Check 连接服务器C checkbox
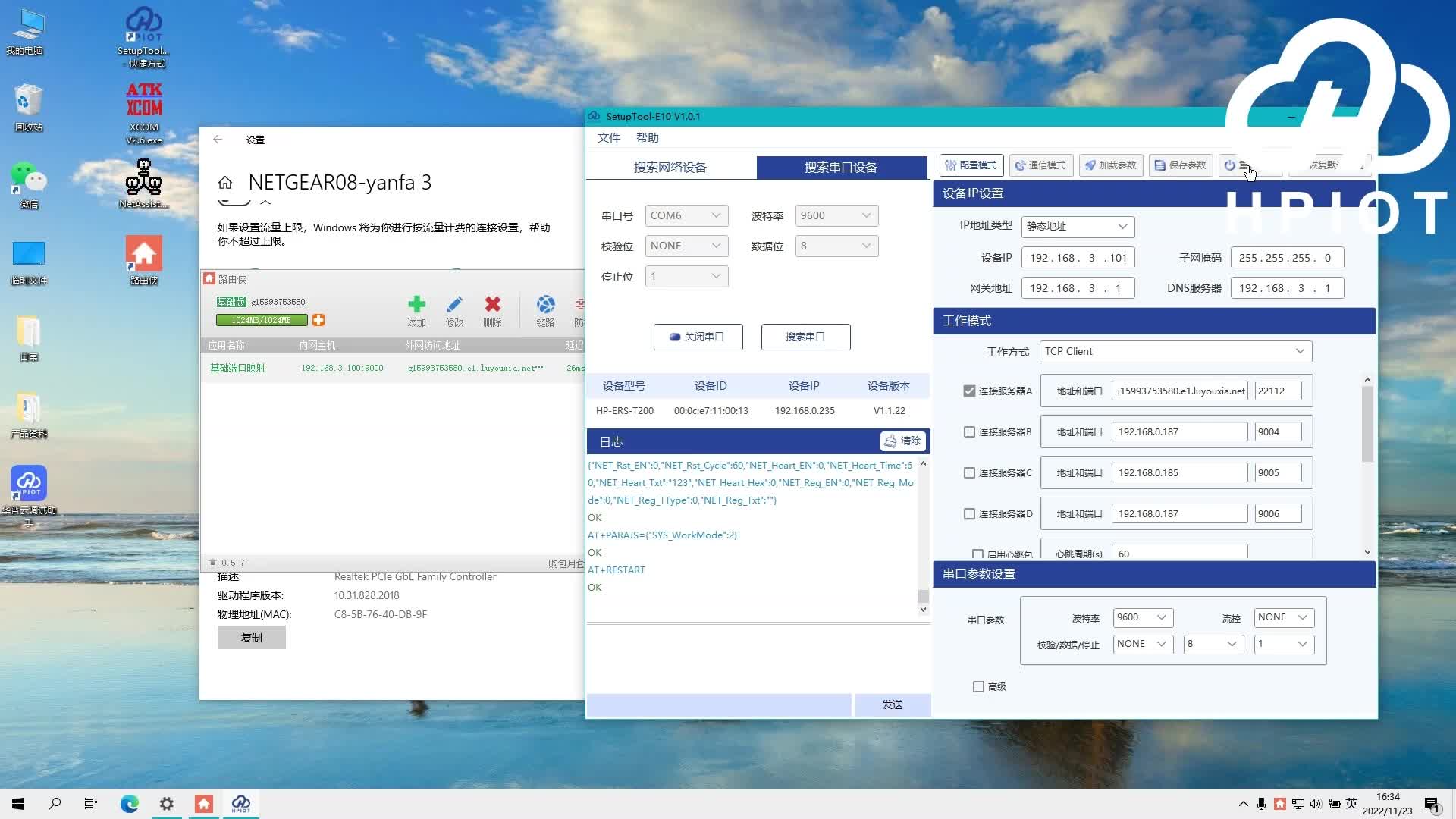 point(969,473)
